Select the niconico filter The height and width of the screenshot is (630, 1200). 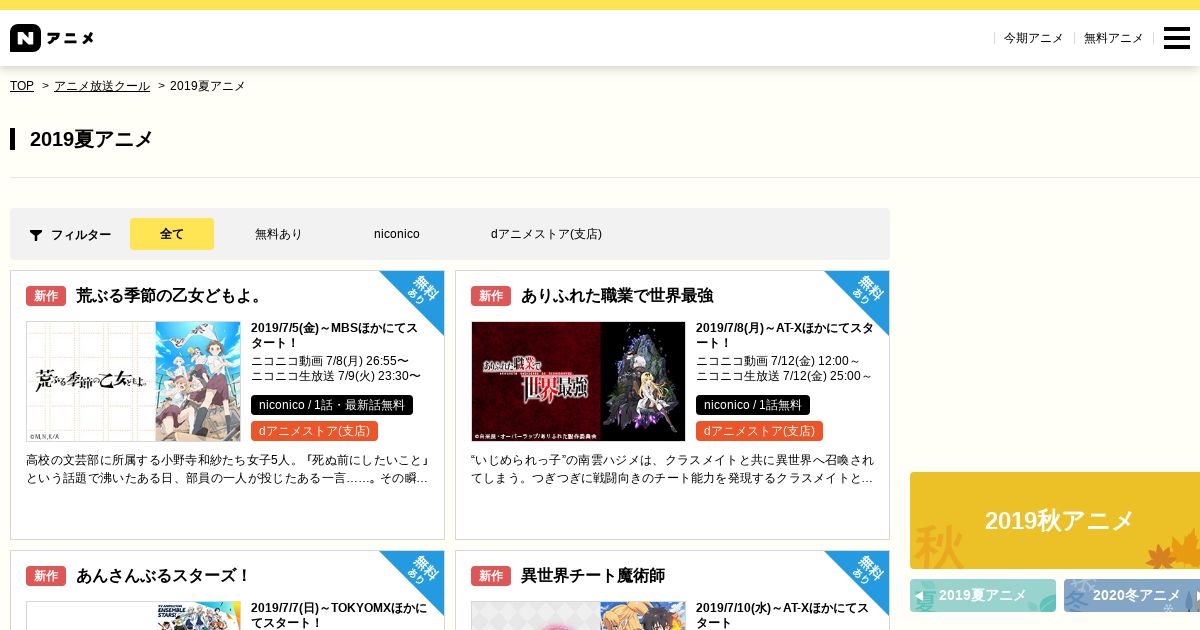397,234
